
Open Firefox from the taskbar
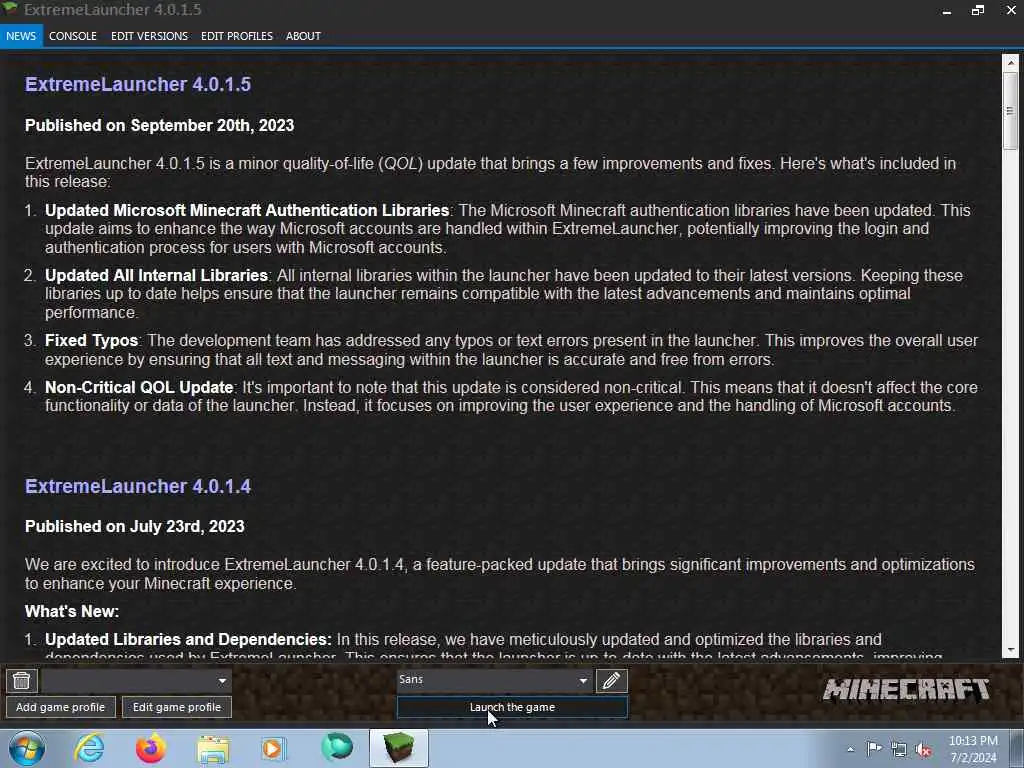click(x=150, y=748)
